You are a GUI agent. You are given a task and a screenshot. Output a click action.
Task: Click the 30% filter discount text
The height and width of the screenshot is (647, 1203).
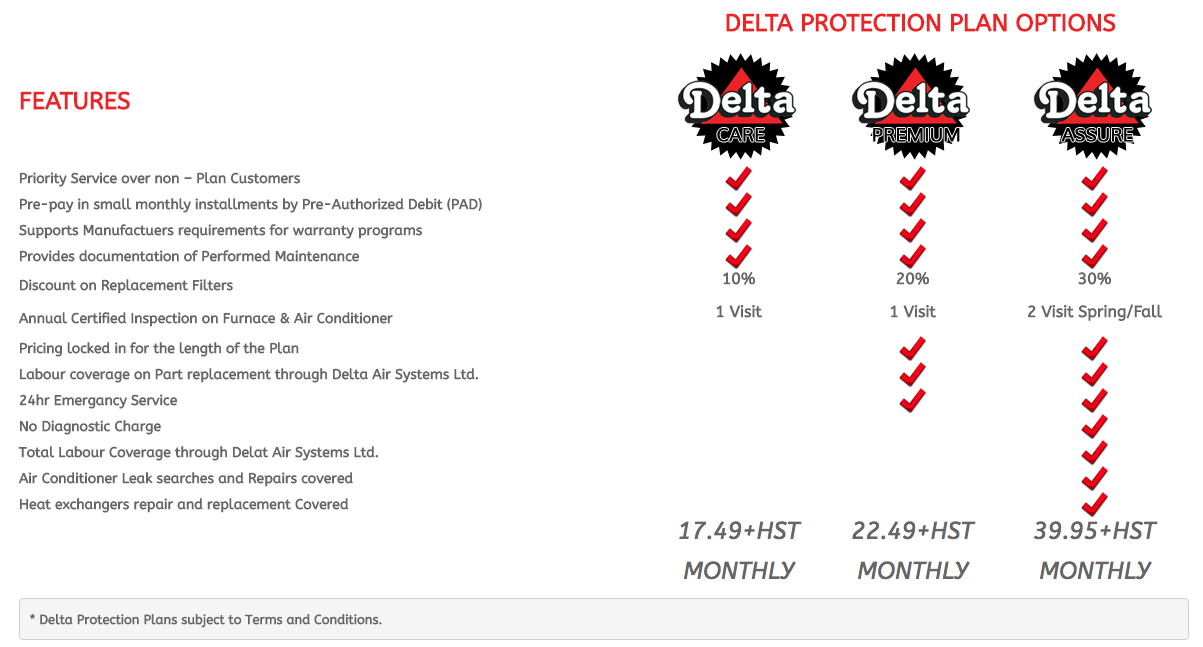coord(1094,279)
